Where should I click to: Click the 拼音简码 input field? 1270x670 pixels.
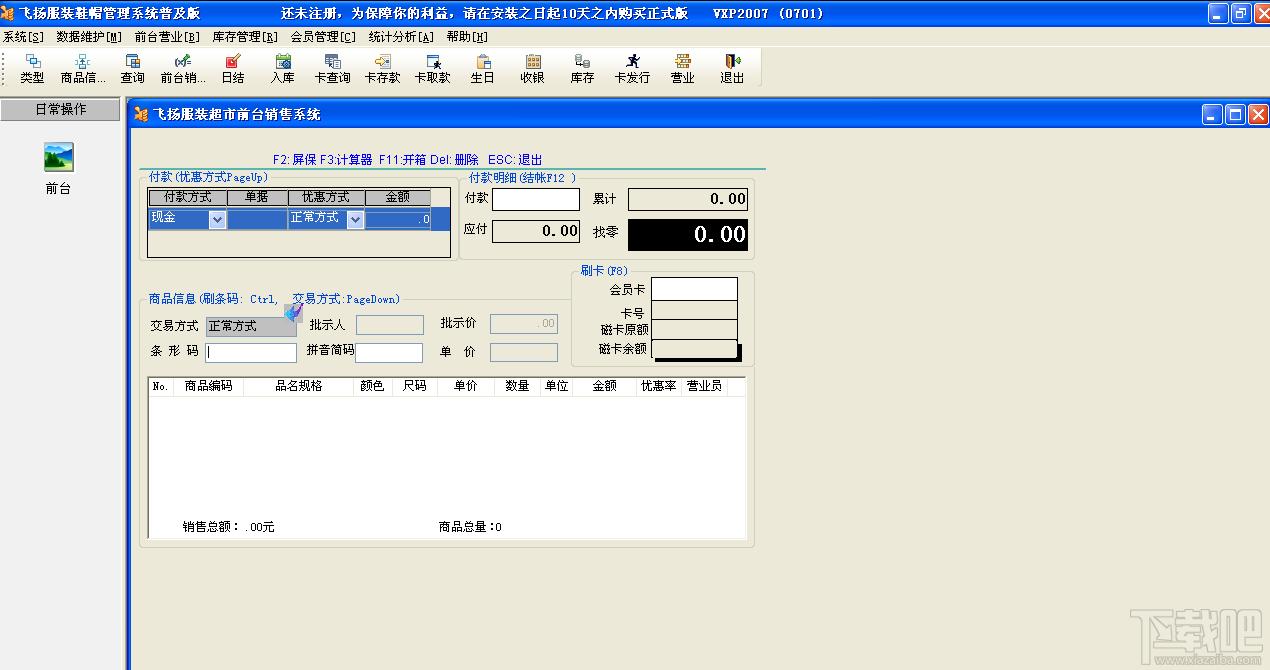click(x=389, y=352)
